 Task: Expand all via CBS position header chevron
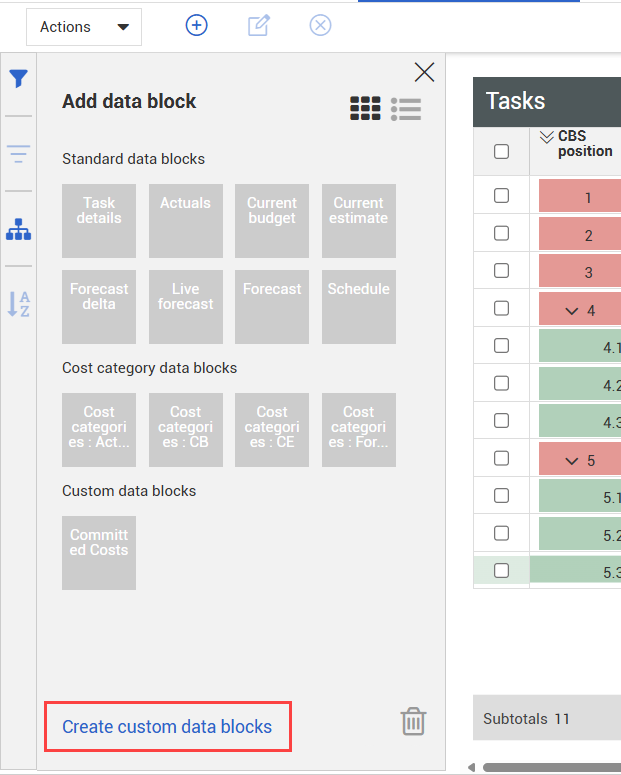coord(546,136)
